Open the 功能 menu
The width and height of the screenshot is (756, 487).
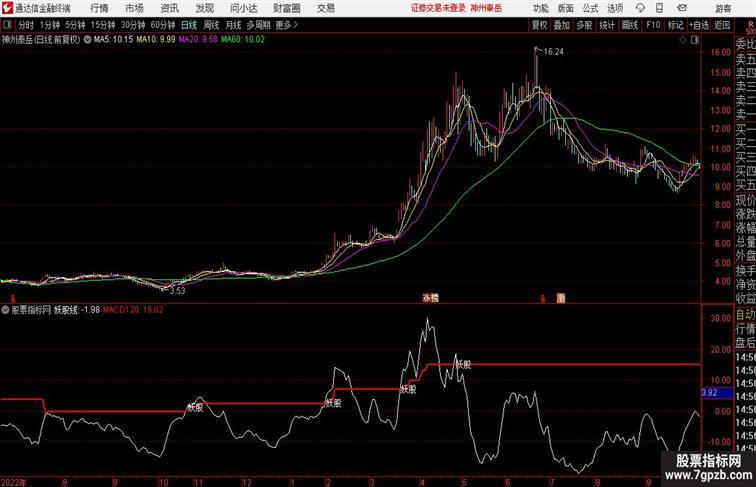[540, 8]
